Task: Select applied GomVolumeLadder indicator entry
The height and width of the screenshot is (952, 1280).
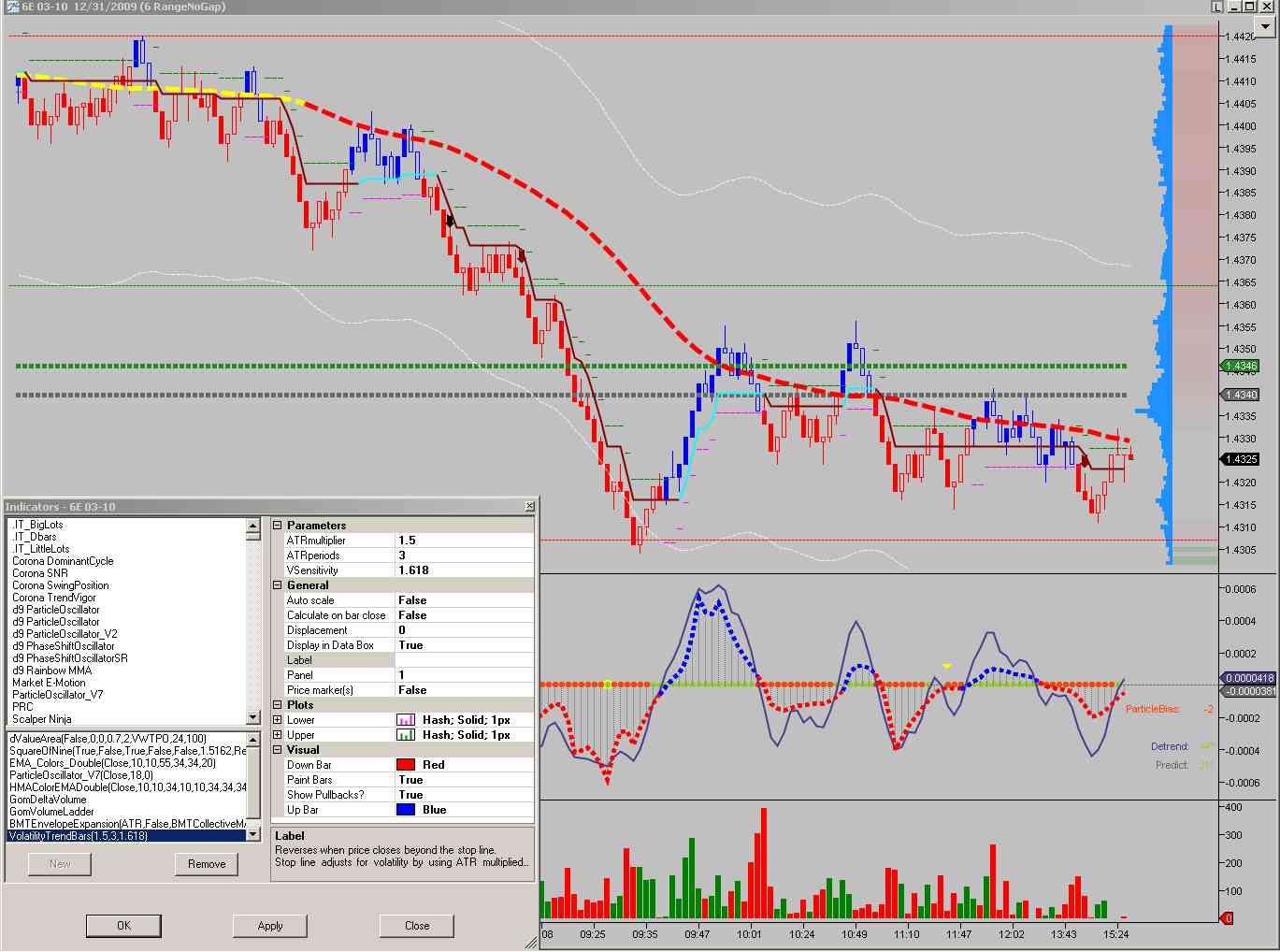Action: [x=126, y=812]
